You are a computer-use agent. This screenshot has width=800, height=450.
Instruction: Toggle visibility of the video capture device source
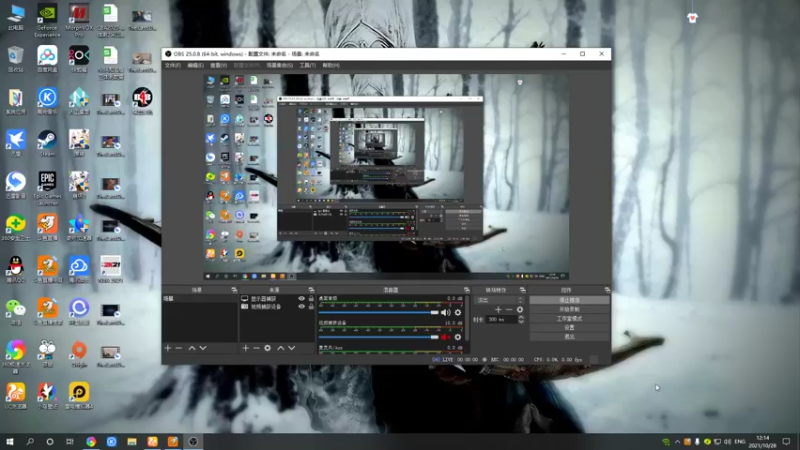tap(301, 307)
